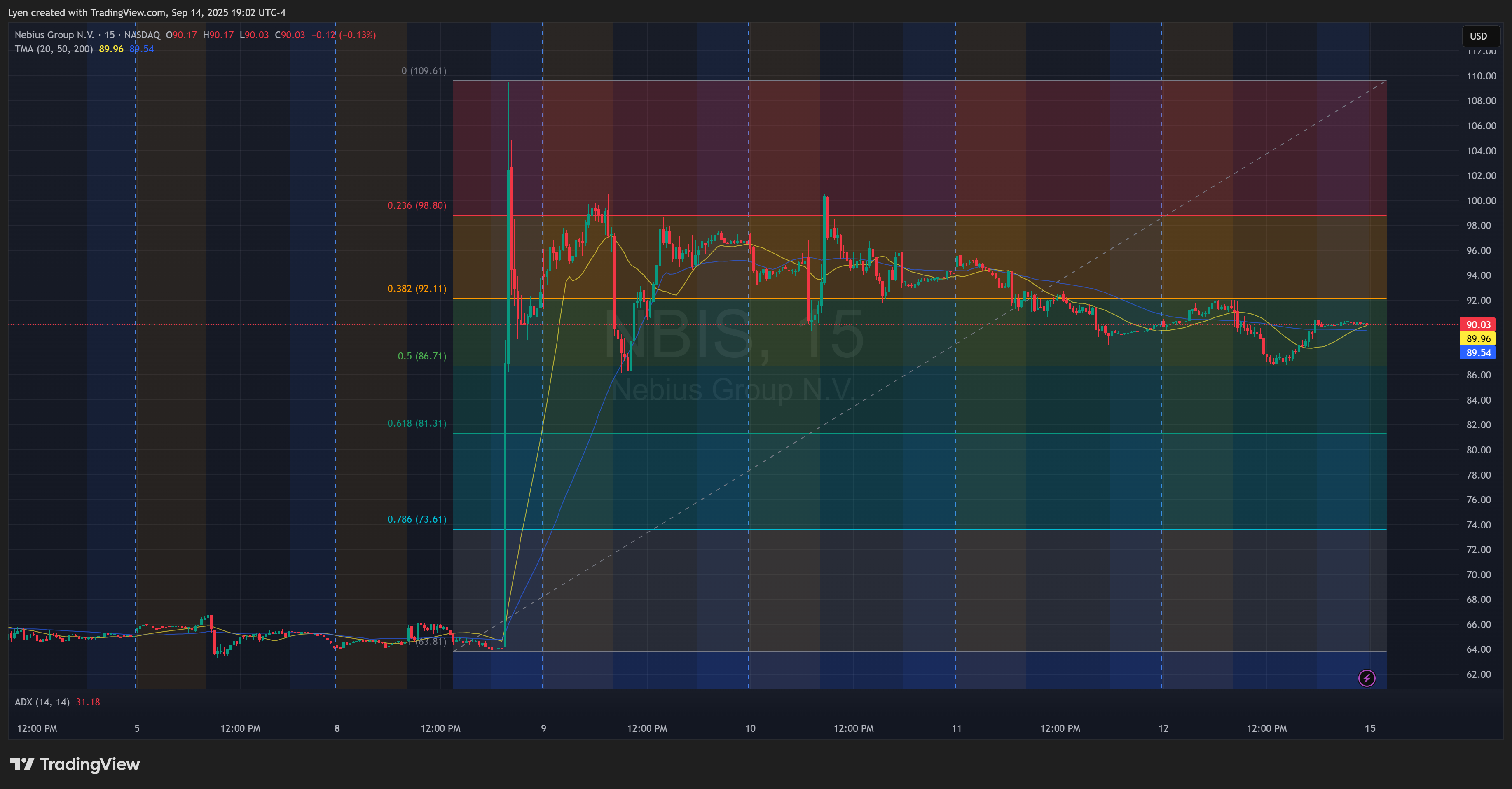Select the 0.5 (86.71) Fibonacci level label
This screenshot has height=789, width=1512.
pyautogui.click(x=422, y=356)
